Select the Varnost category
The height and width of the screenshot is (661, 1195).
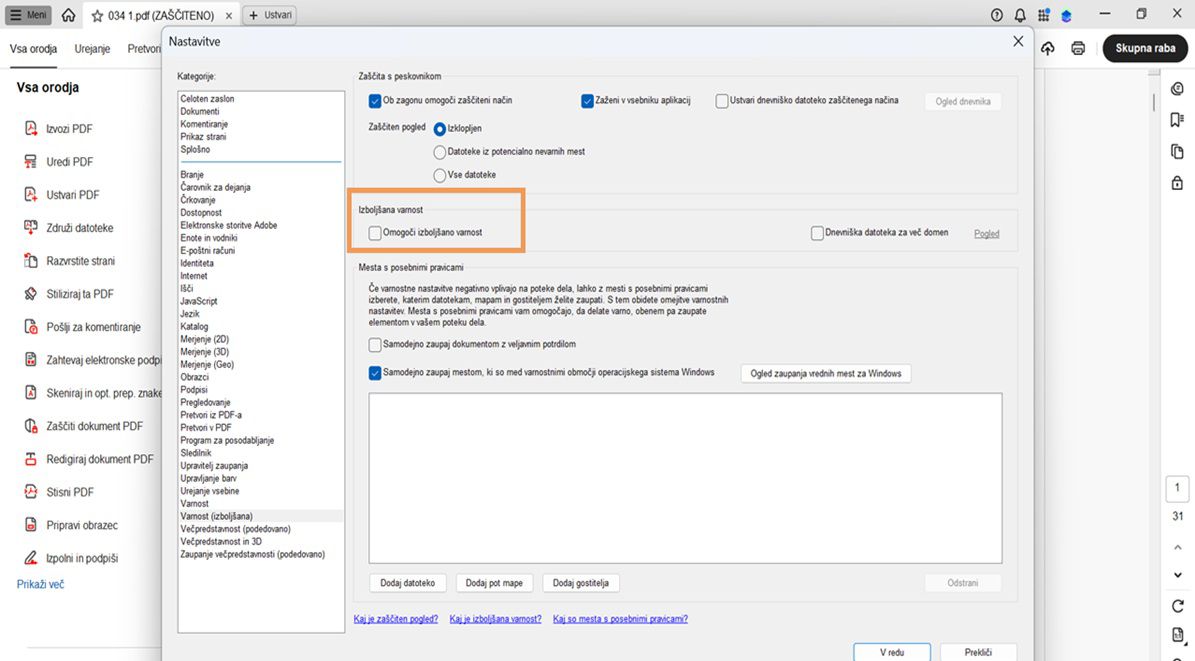tap(194, 503)
